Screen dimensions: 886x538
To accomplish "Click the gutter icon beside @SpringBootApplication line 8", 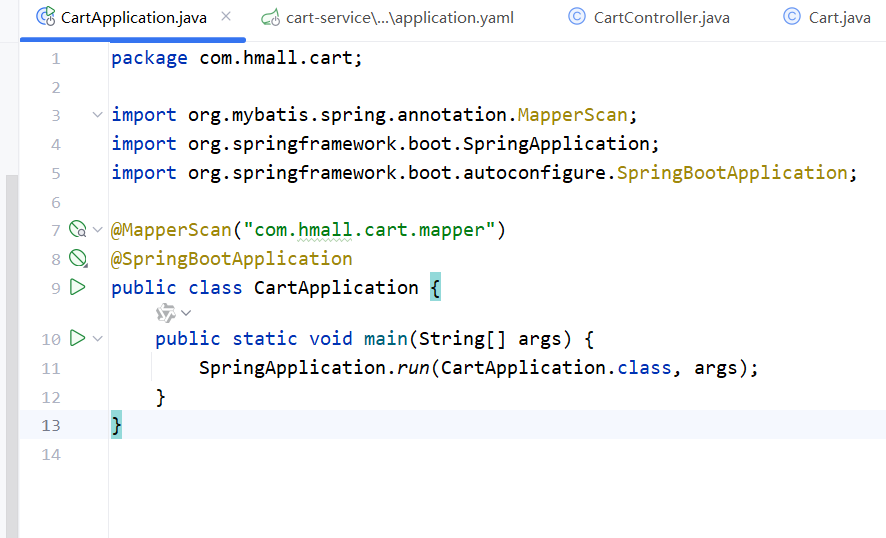I will [x=78, y=259].
